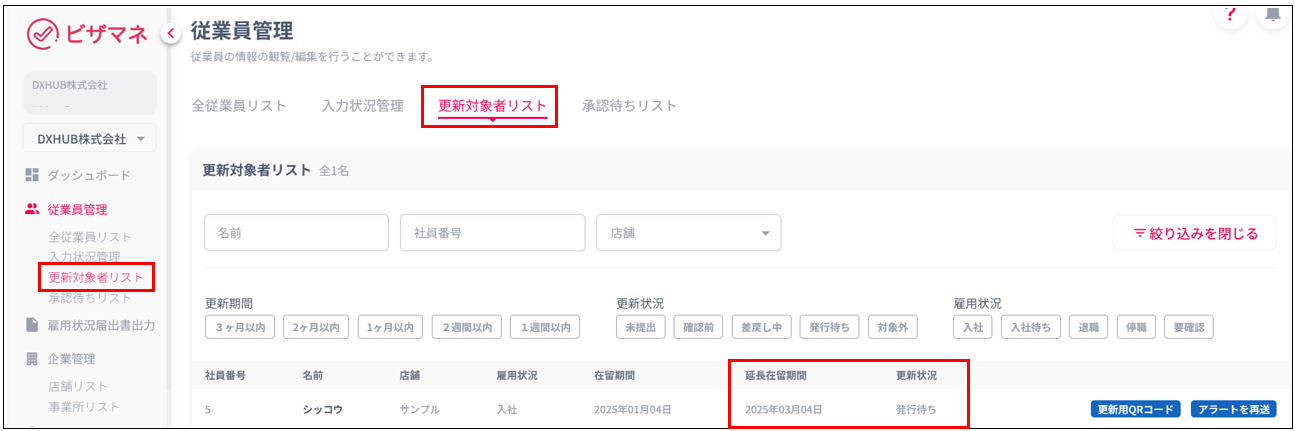This screenshot has height=431, width=1295.
Task: Click the 企業管理 building icon
Action: (32, 359)
